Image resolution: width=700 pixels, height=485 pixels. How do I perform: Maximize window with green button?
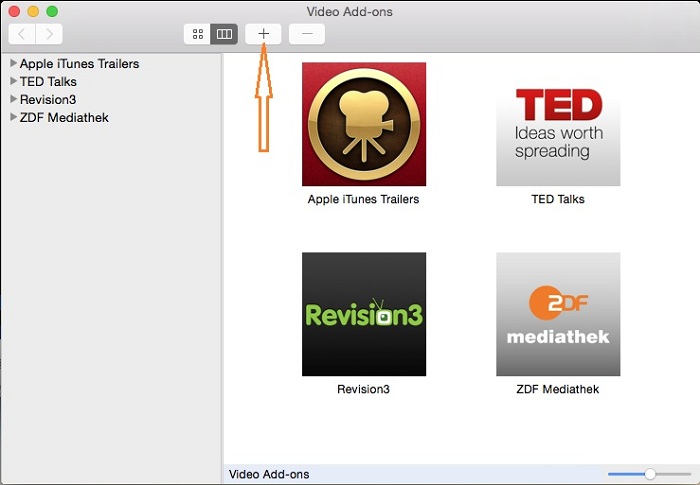[x=52, y=11]
